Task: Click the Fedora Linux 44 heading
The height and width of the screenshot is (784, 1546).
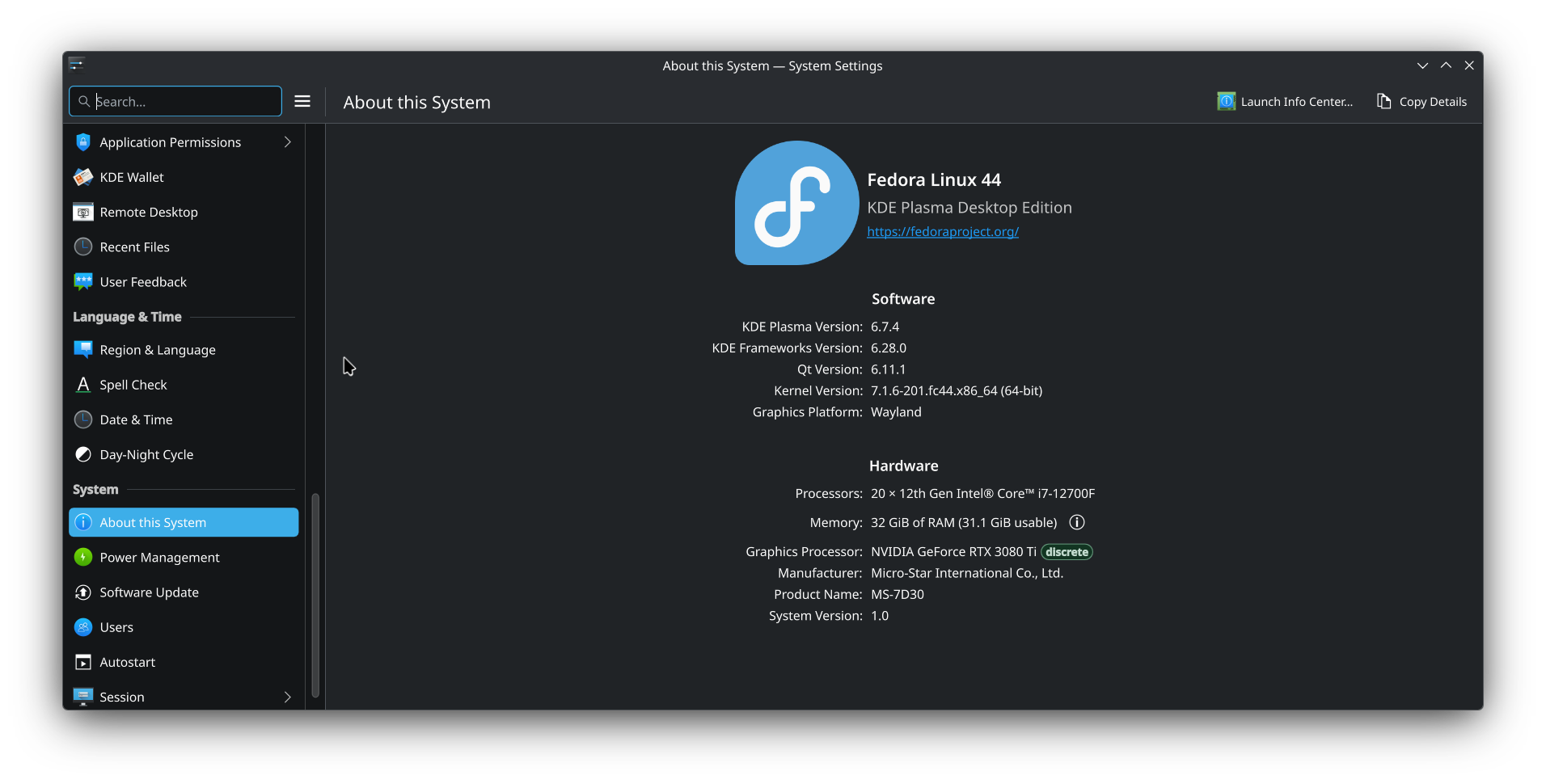Action: point(934,179)
